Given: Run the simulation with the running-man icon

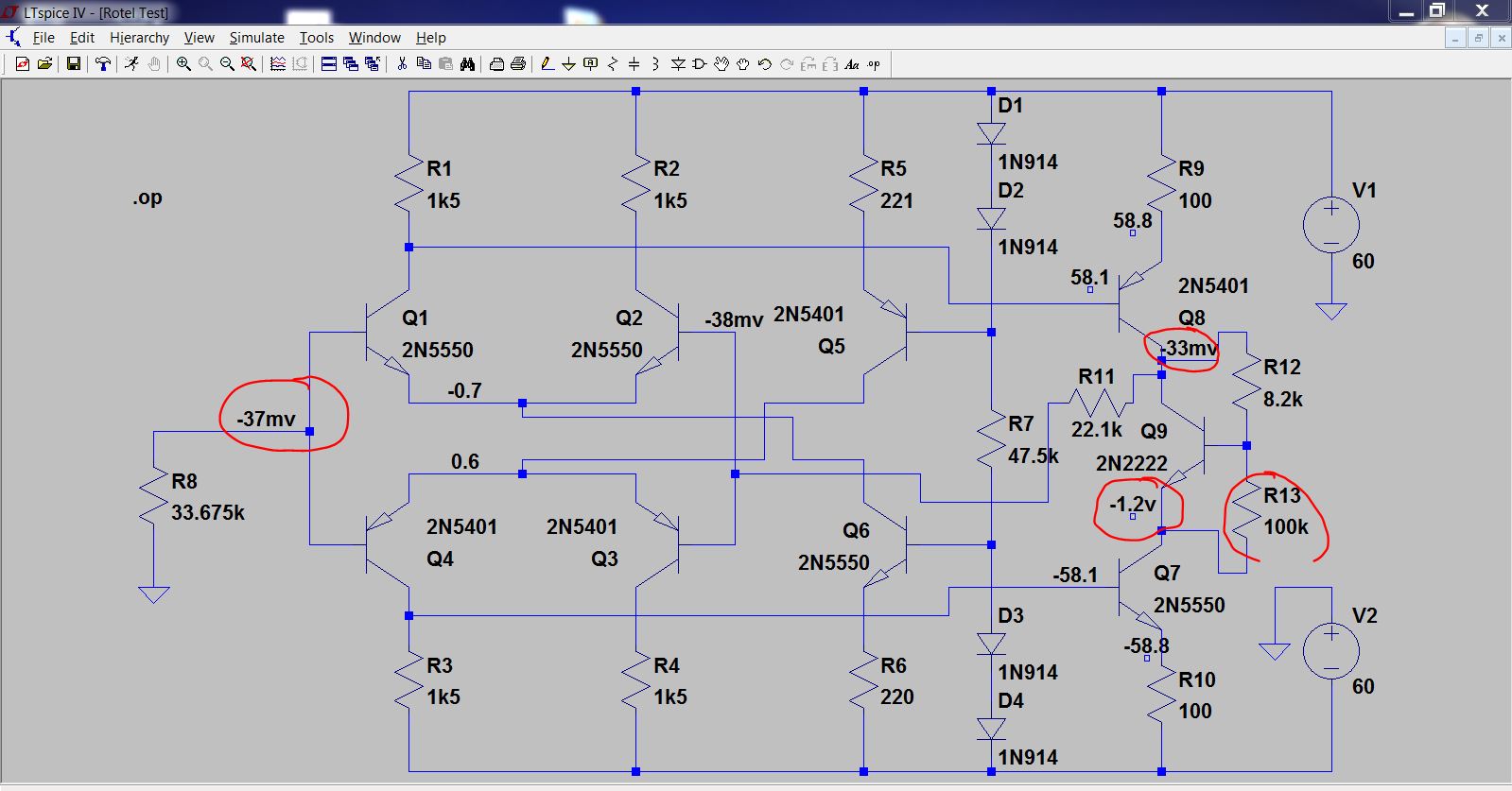Looking at the screenshot, I should point(131,64).
